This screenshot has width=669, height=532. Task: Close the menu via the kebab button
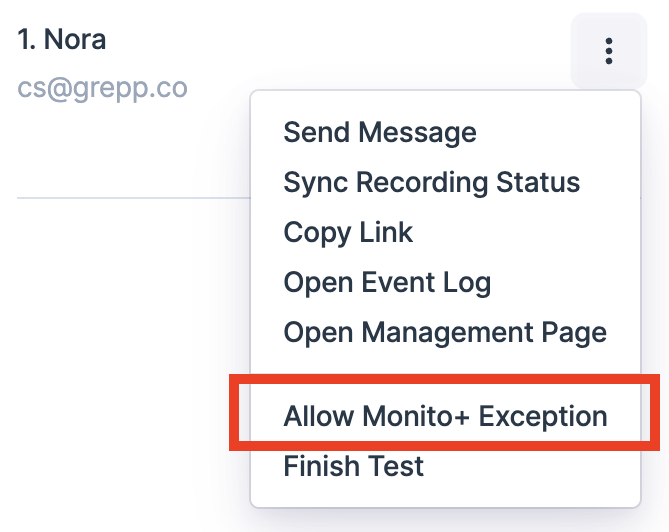608,51
